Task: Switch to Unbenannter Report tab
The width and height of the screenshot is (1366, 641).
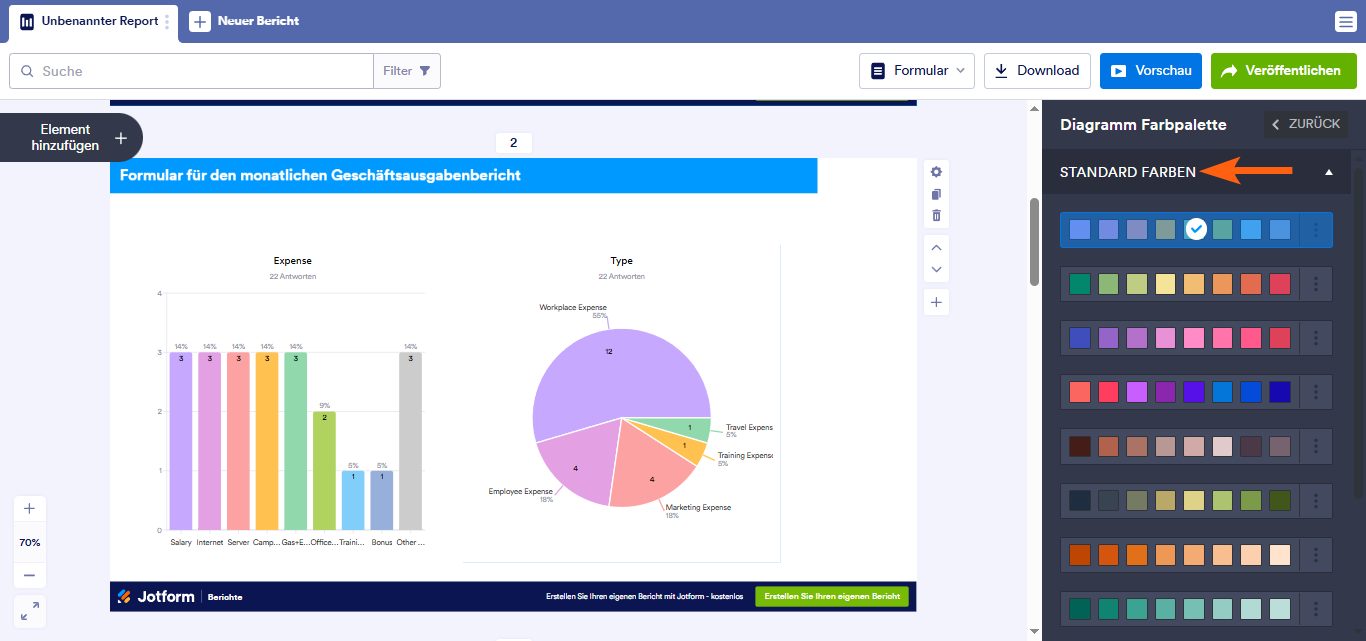Action: tap(91, 21)
